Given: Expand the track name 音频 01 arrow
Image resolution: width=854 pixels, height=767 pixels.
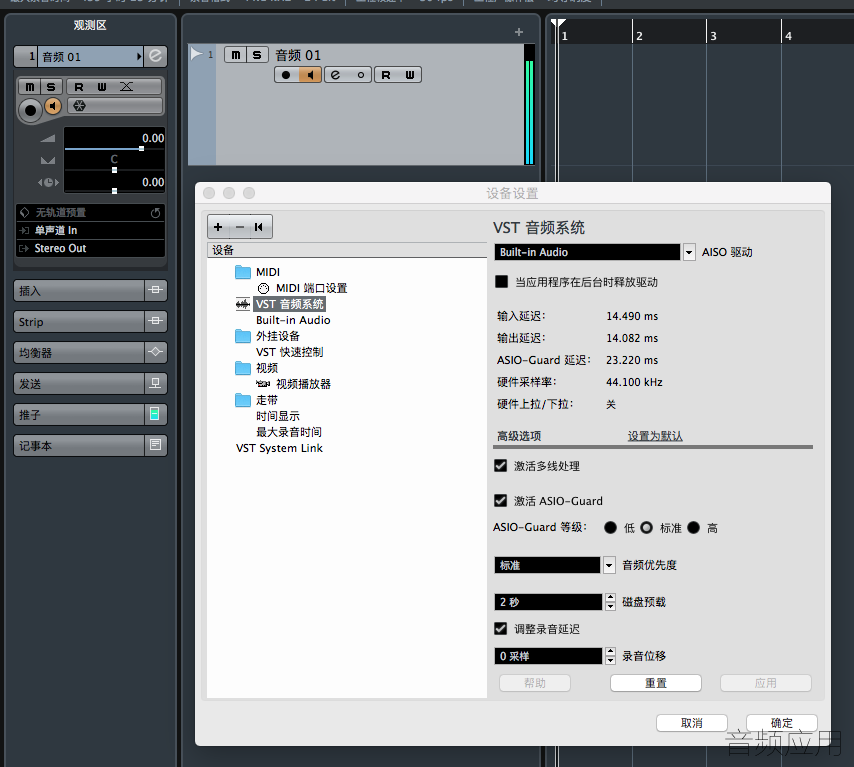Looking at the screenshot, I should [x=139, y=56].
